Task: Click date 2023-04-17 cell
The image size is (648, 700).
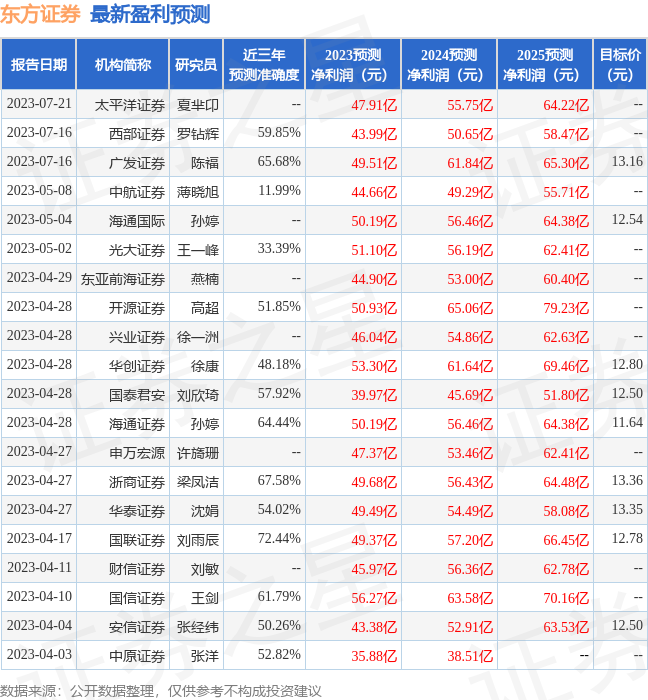Action: click(x=39, y=539)
